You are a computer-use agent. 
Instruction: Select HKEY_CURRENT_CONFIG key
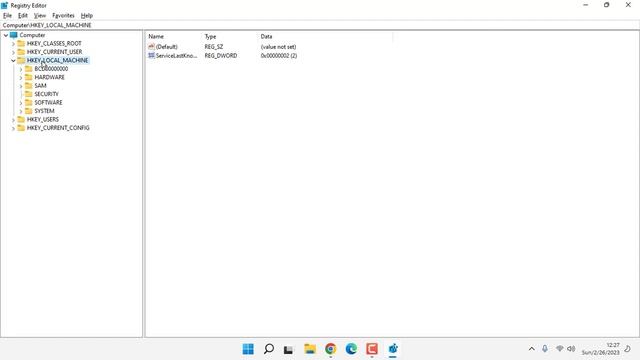tap(58, 128)
